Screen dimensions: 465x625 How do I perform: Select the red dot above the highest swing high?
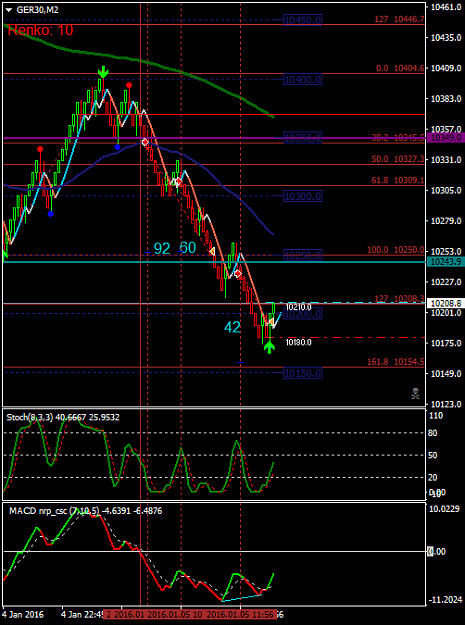click(129, 85)
